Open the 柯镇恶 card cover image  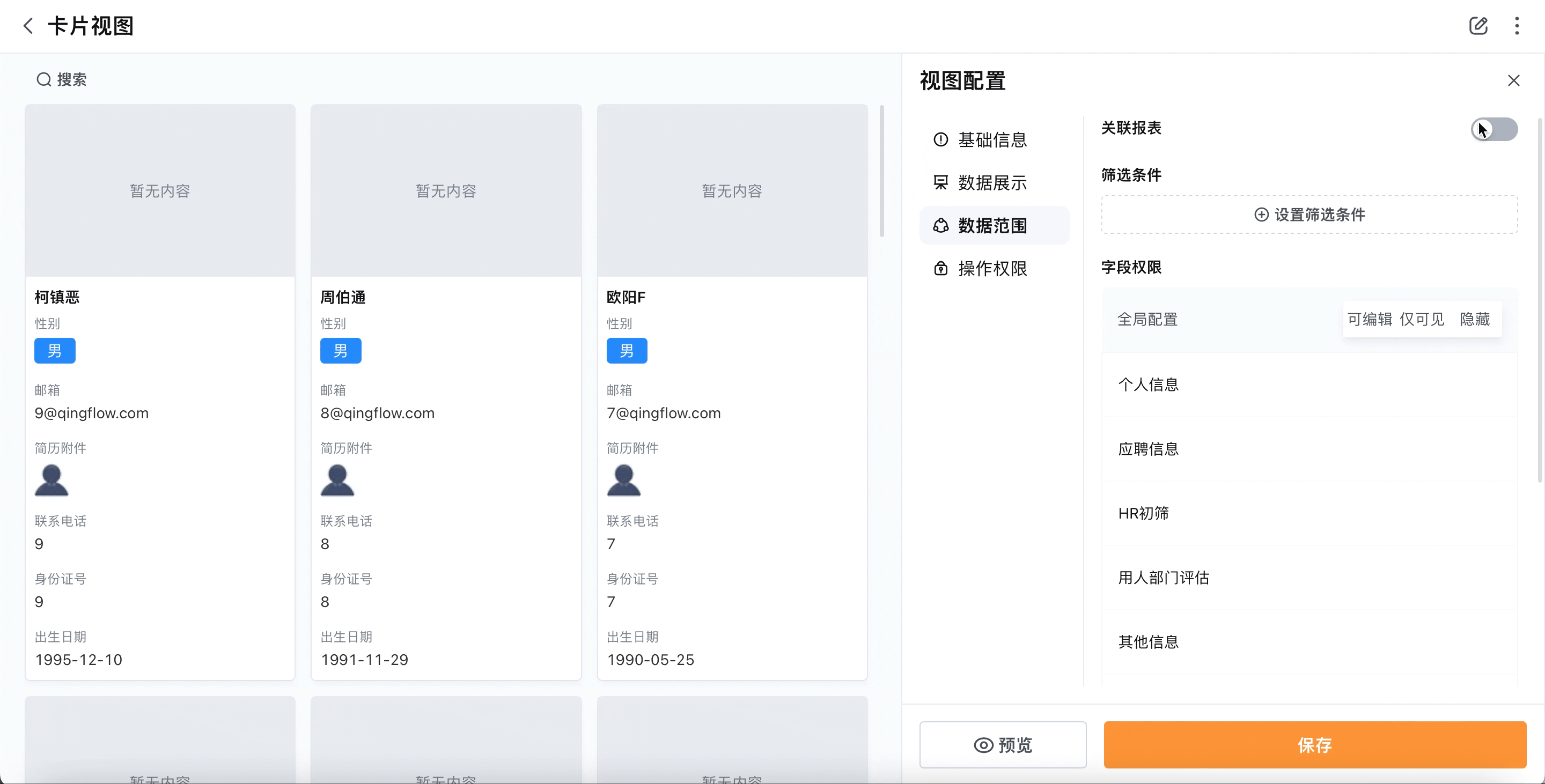pos(160,190)
